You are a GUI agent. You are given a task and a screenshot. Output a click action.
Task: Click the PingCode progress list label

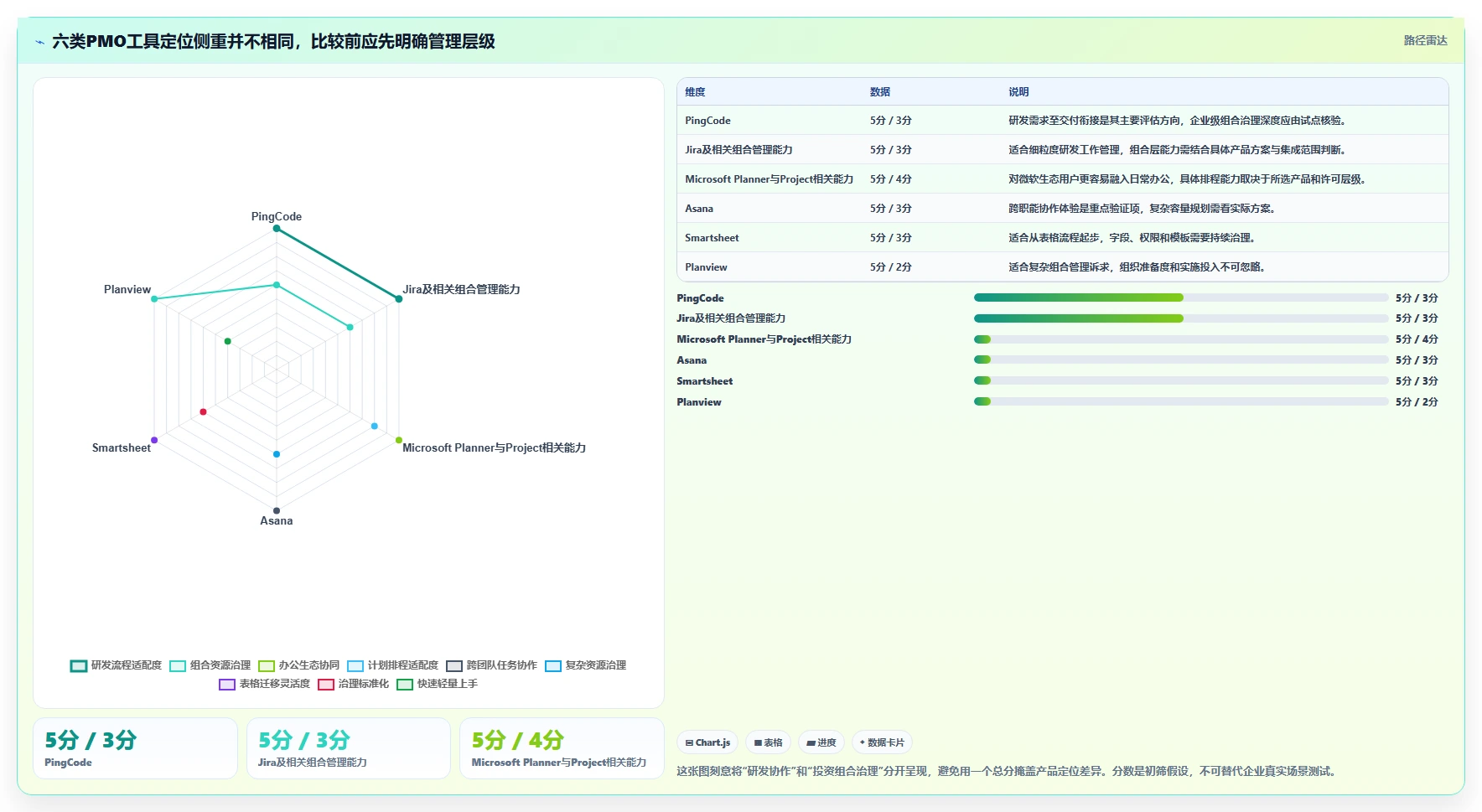(x=700, y=298)
